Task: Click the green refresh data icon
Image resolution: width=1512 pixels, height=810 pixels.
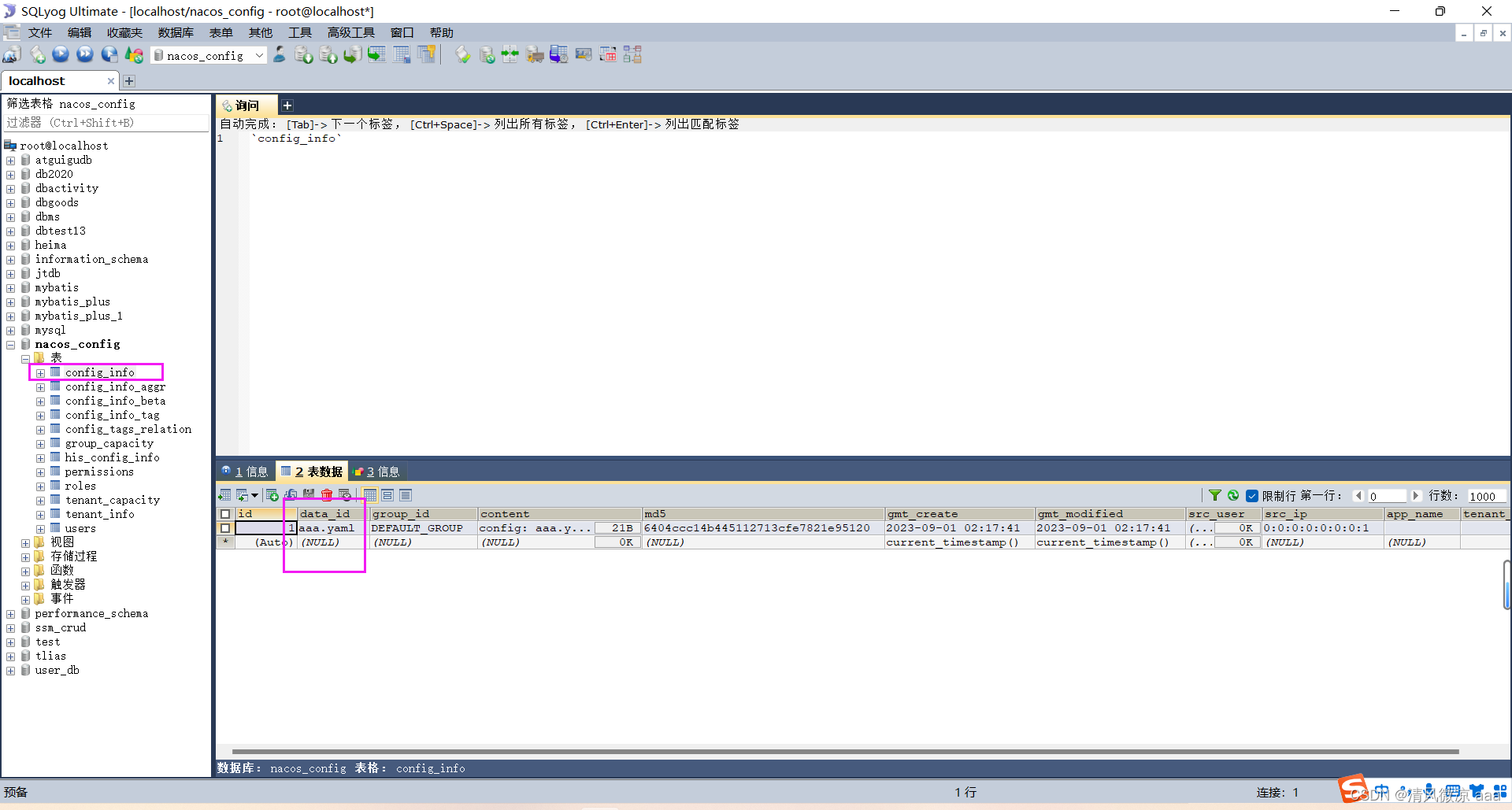Action: point(1233,495)
